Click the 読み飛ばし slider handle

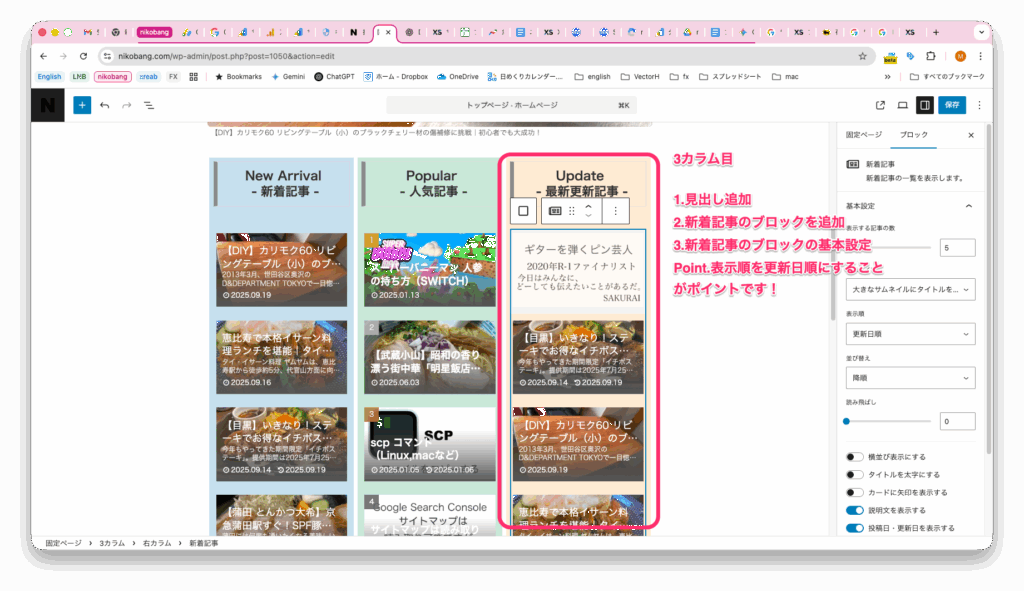tap(847, 421)
